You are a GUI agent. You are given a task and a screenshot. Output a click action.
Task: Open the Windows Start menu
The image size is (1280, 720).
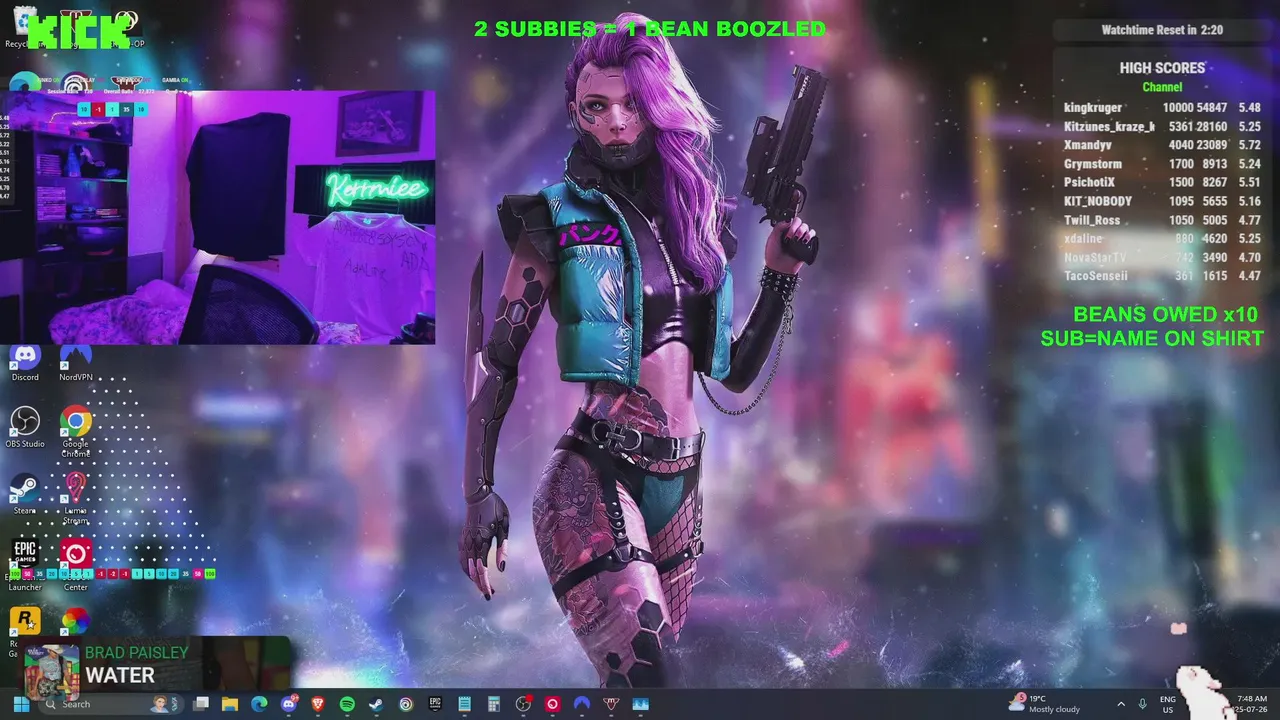coord(21,704)
